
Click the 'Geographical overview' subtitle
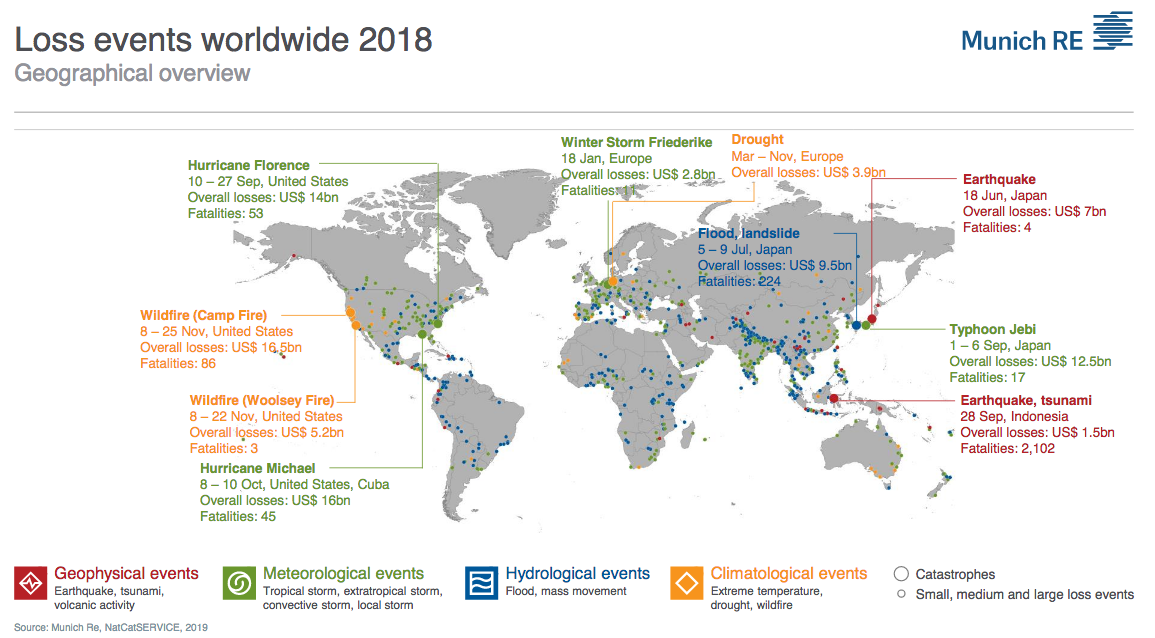tap(132, 73)
